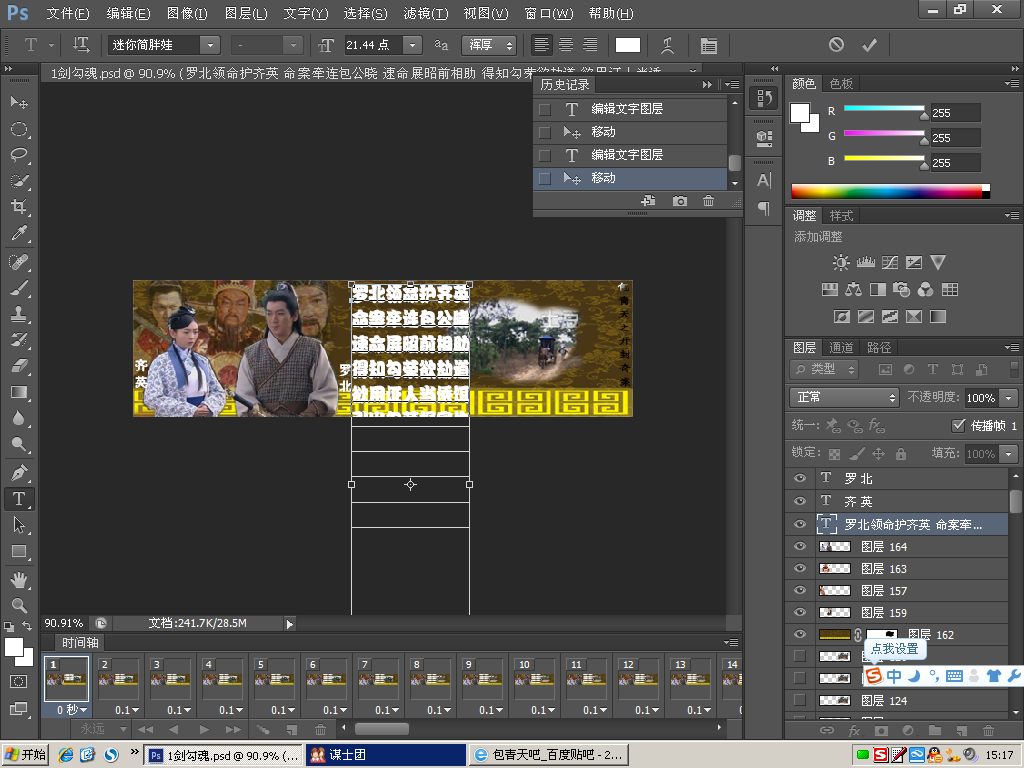Select animation frame 5 thumbnail
This screenshot has width=1024, height=768.
point(273,678)
